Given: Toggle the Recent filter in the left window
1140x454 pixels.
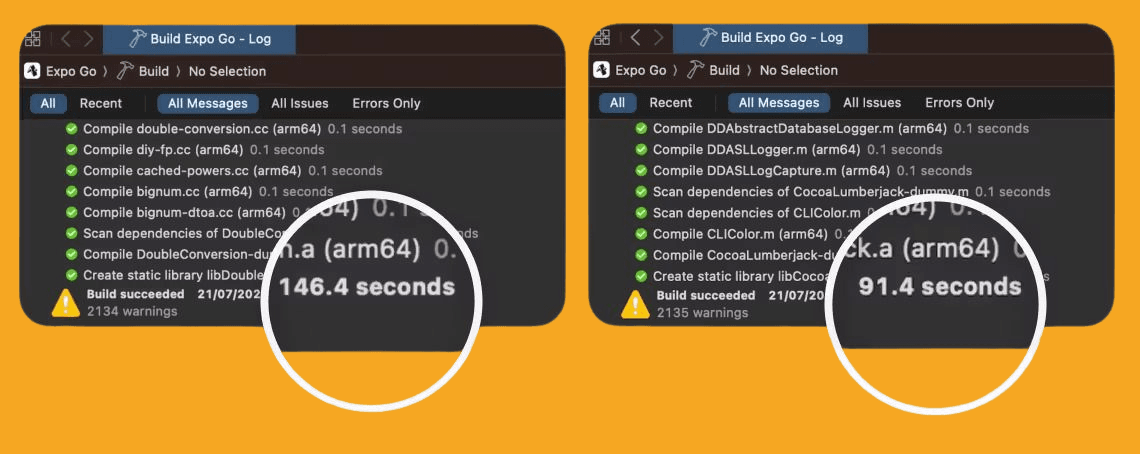Looking at the screenshot, I should click(101, 103).
